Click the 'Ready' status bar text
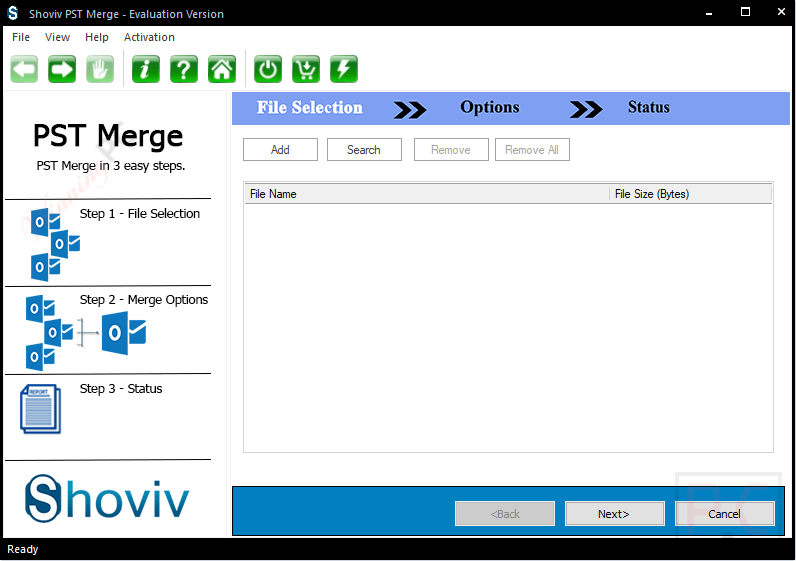 pos(22,549)
